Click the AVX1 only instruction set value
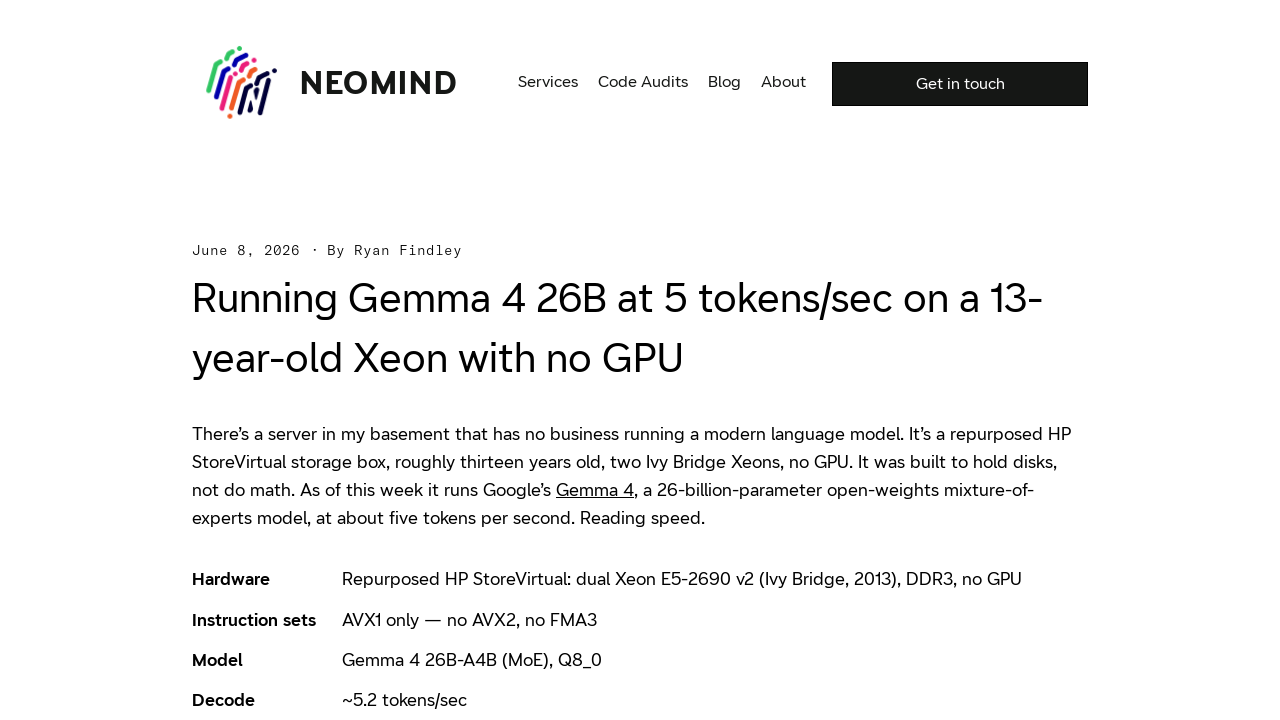The image size is (1280, 720). [x=469, y=620]
